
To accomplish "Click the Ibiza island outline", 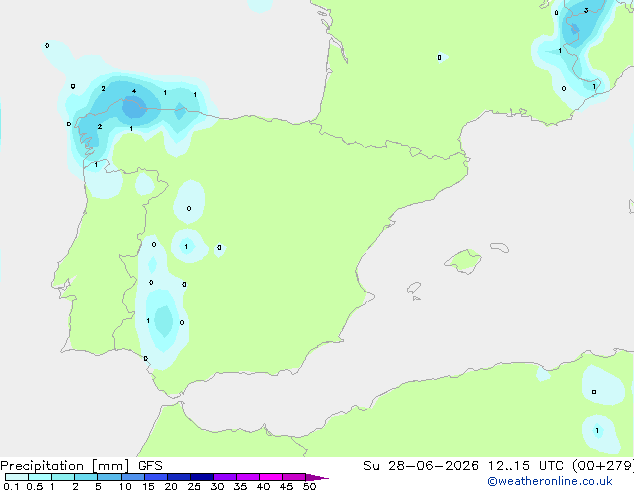I will [414, 288].
